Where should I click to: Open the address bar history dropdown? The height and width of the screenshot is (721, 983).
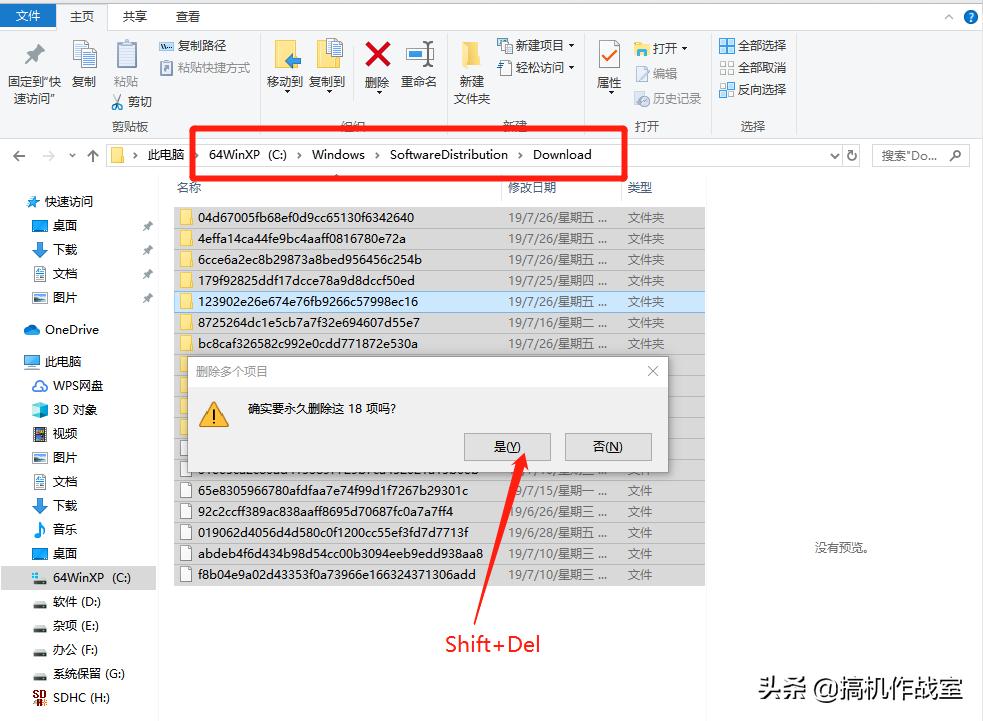coord(835,155)
